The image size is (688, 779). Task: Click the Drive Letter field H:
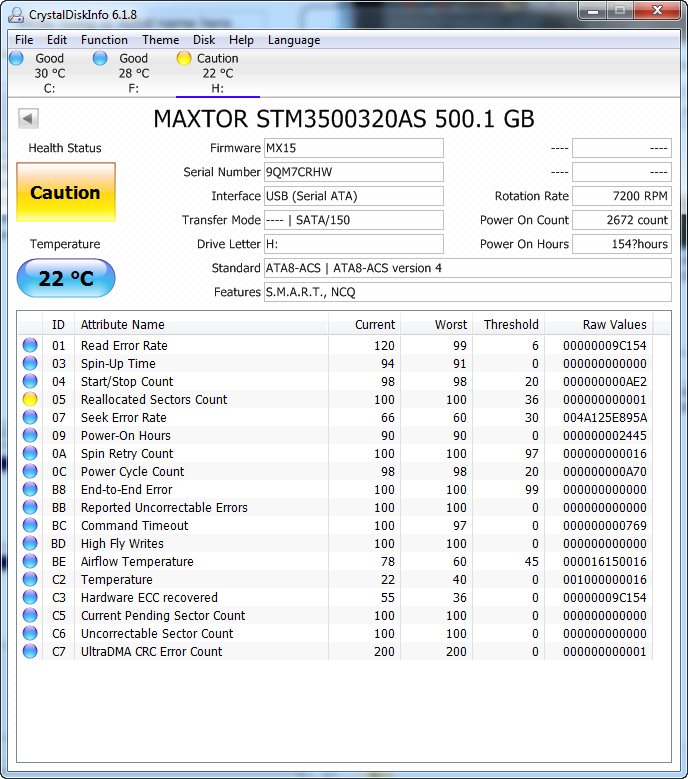tap(354, 244)
